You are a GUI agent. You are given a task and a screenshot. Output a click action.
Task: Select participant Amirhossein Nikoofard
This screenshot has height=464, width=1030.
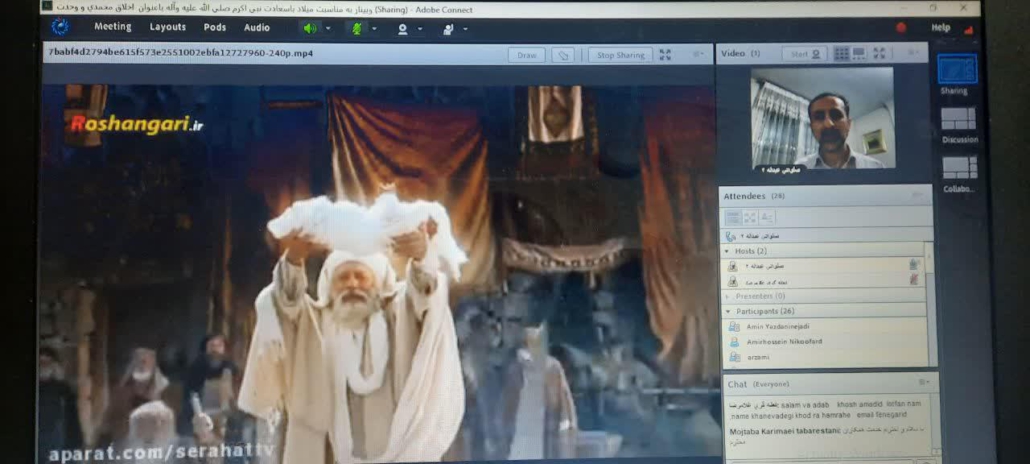[x=824, y=342]
